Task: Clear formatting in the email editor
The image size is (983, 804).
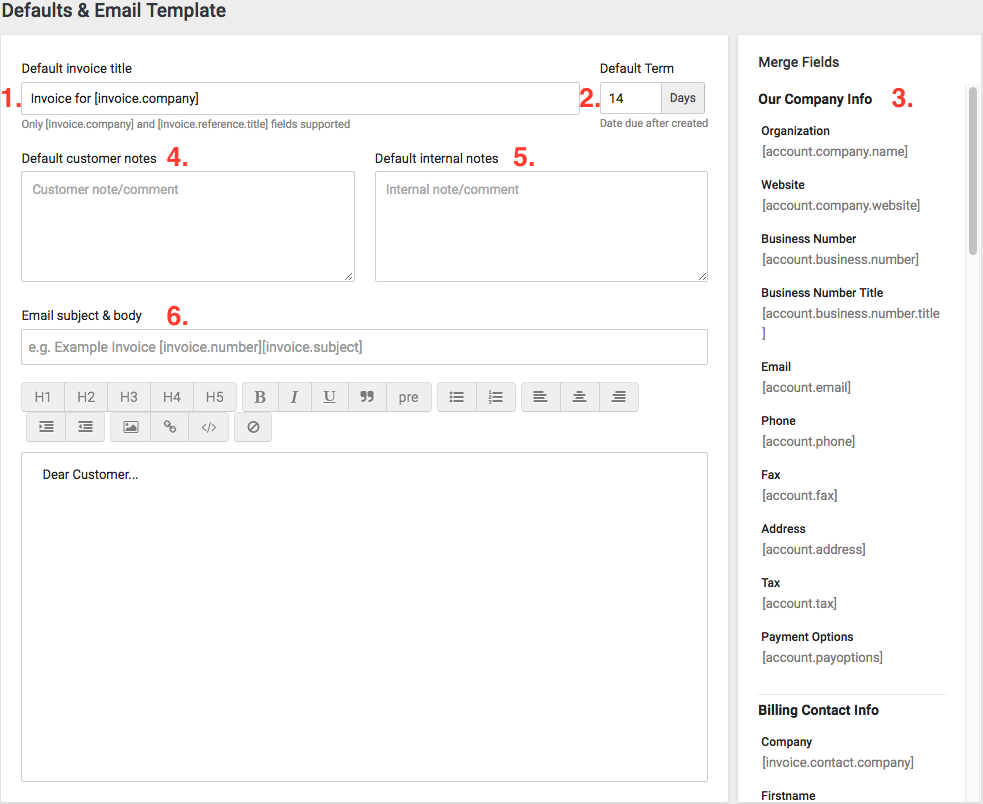Action: pos(252,427)
